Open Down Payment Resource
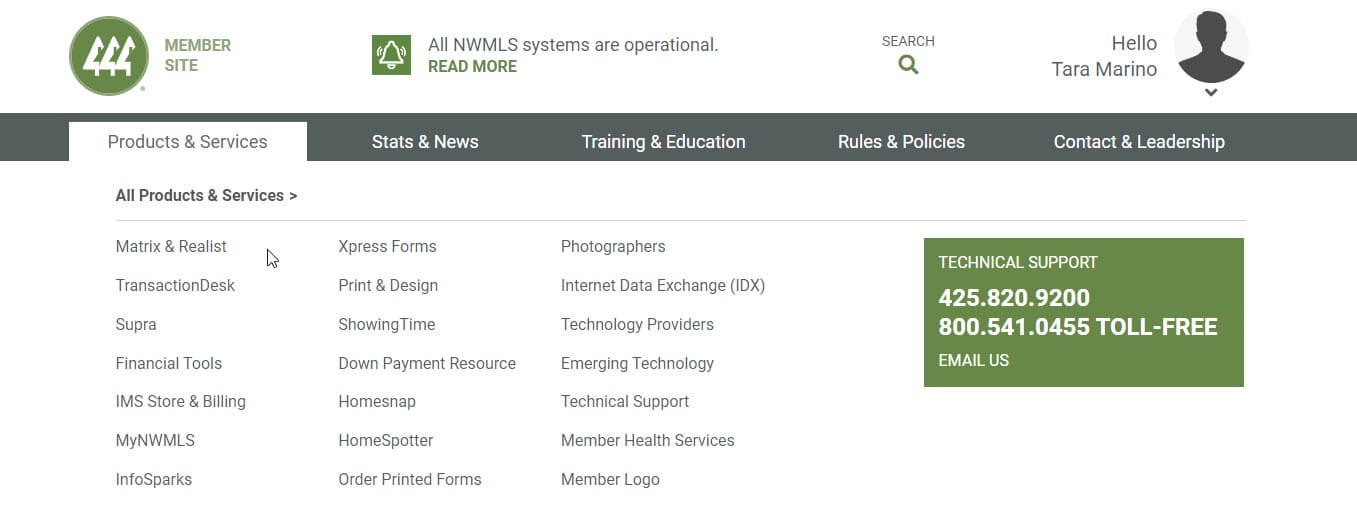The image size is (1357, 522). 427,363
